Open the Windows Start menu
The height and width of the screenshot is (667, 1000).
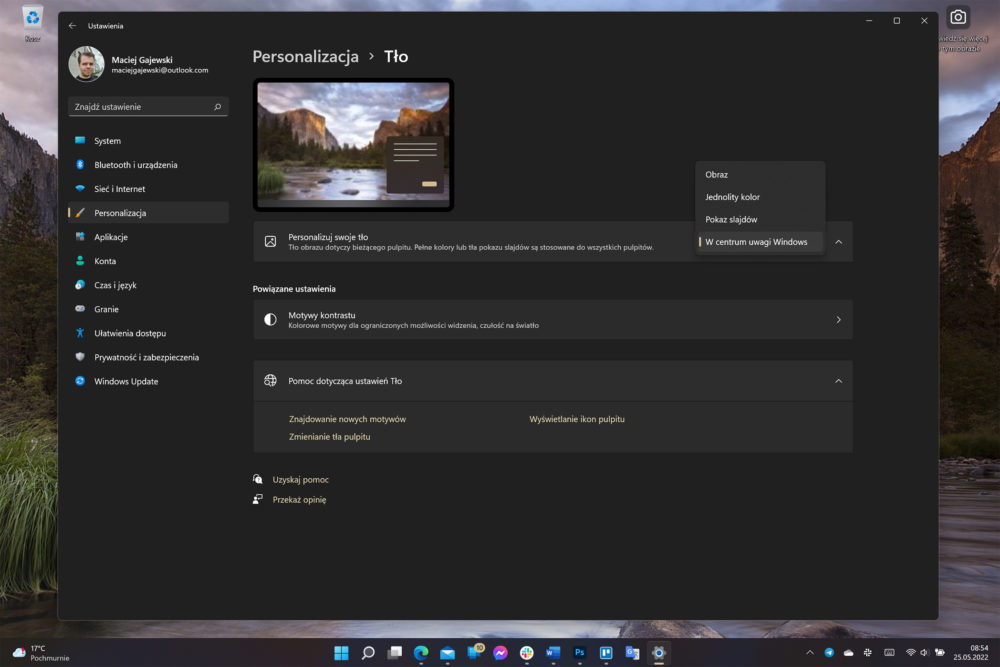[x=341, y=652]
